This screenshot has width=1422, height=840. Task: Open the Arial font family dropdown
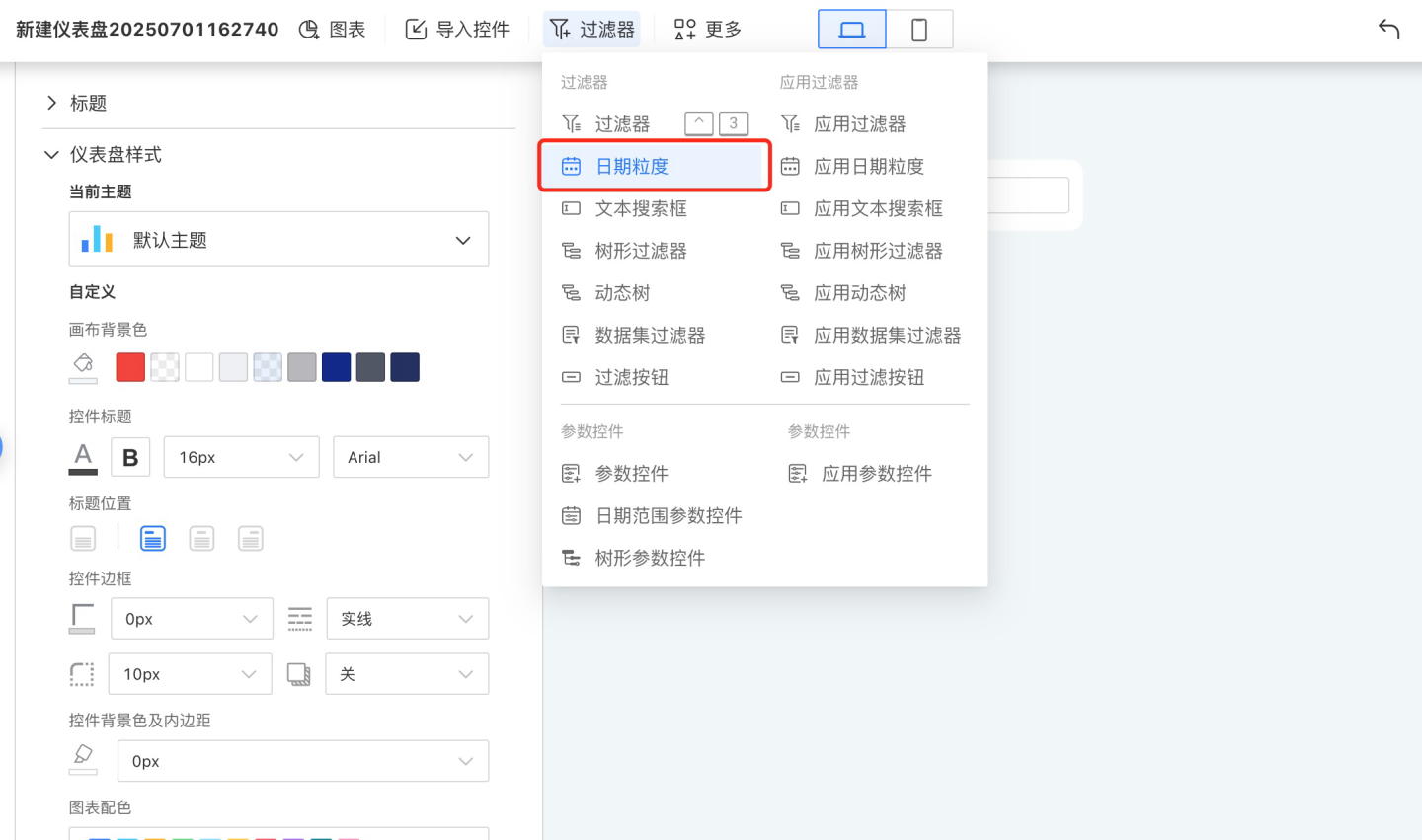coord(411,458)
